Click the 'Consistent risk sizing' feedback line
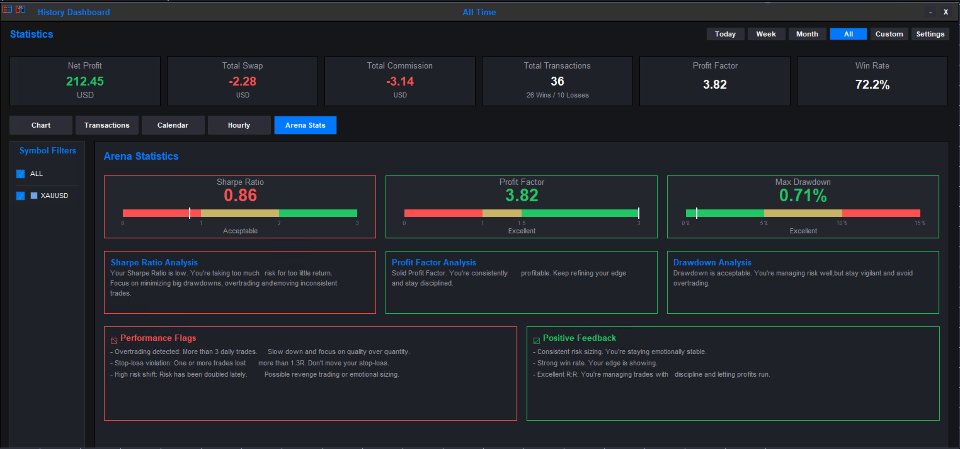The width and height of the screenshot is (960, 449). click(x=620, y=352)
